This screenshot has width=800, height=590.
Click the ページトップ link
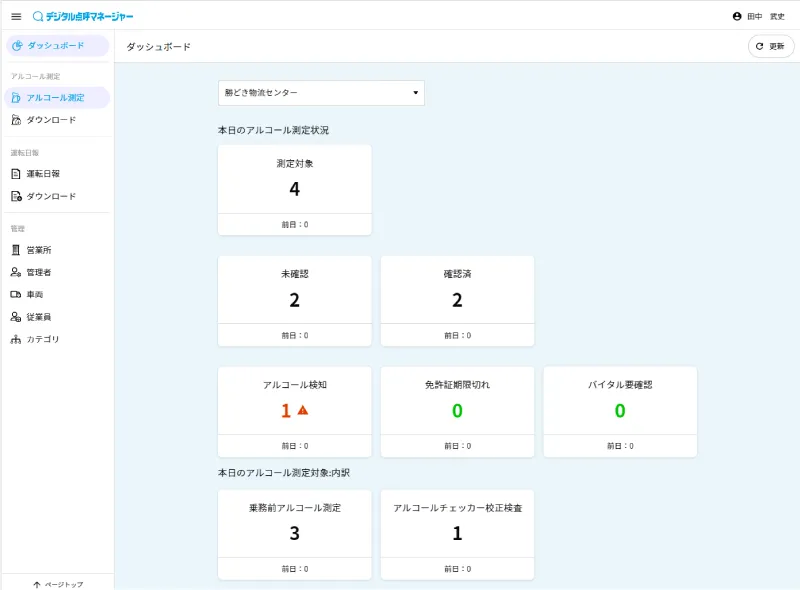coord(58,584)
